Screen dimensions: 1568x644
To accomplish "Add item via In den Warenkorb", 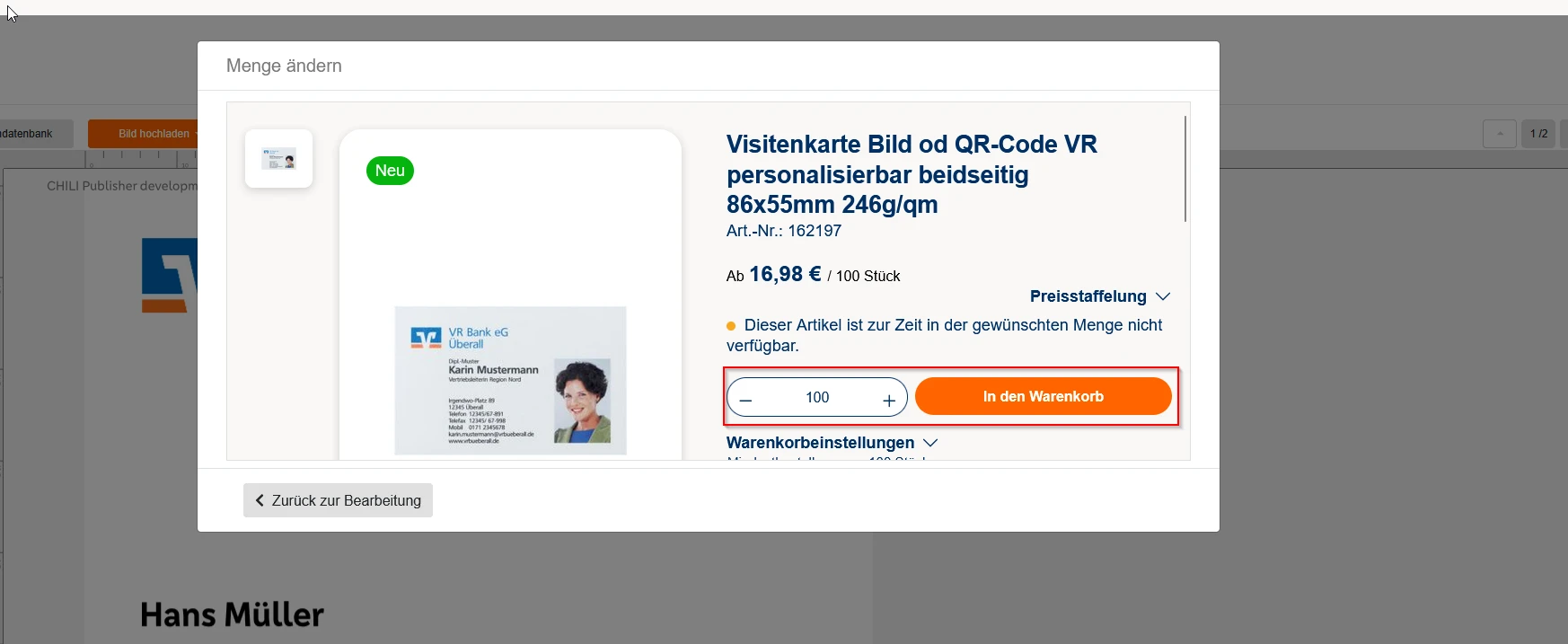I will click(1043, 396).
